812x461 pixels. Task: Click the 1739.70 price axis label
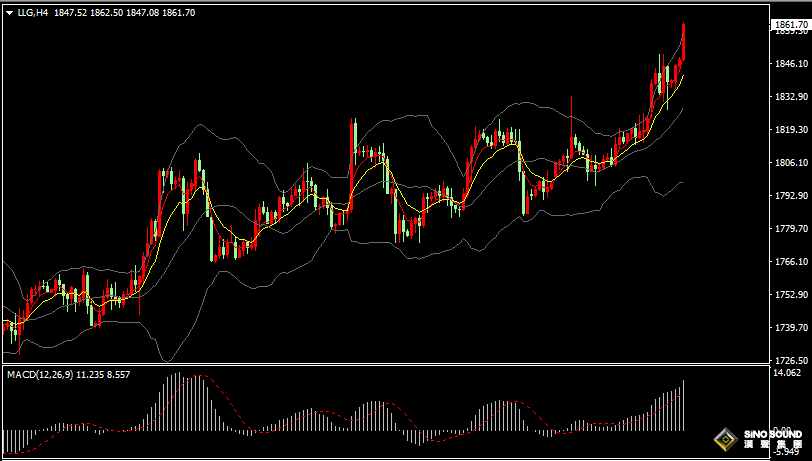coord(790,328)
